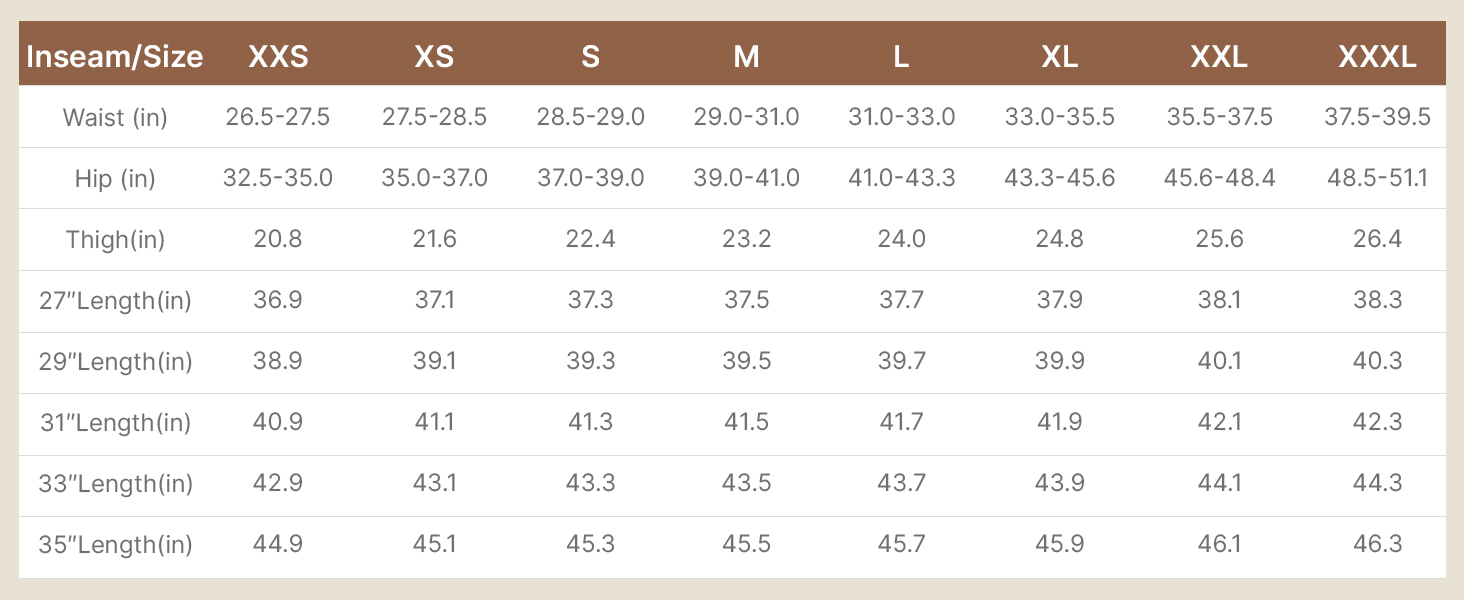Select the 35″Length(in) row label
Viewport: 1464px width, 600px height.
(115, 544)
